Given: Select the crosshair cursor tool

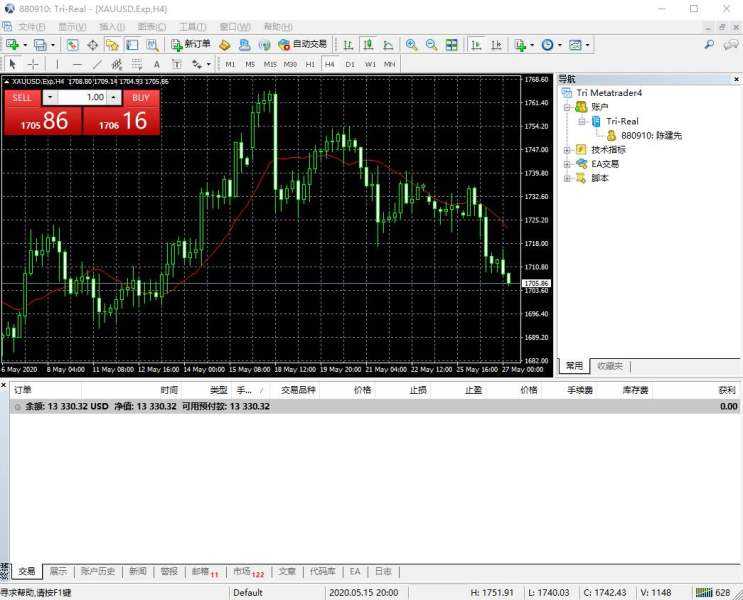Looking at the screenshot, I should (x=33, y=64).
